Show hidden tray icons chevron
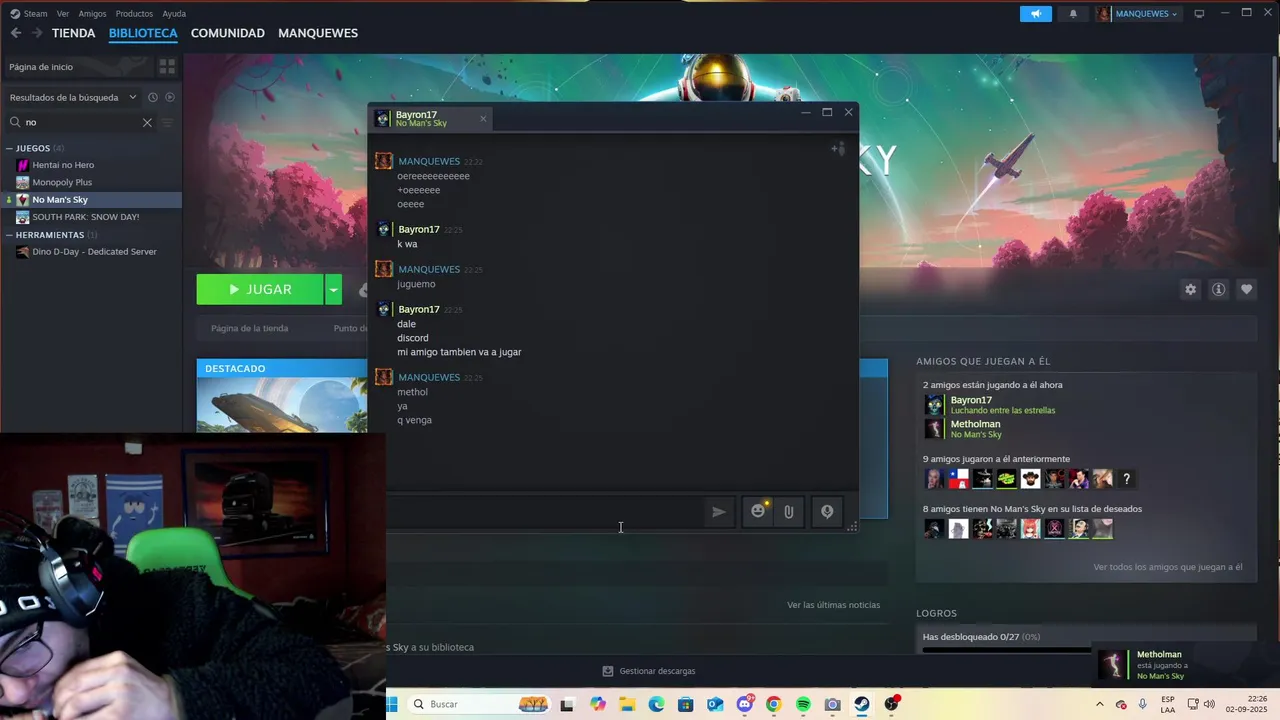This screenshot has width=1280, height=720. click(x=1100, y=705)
